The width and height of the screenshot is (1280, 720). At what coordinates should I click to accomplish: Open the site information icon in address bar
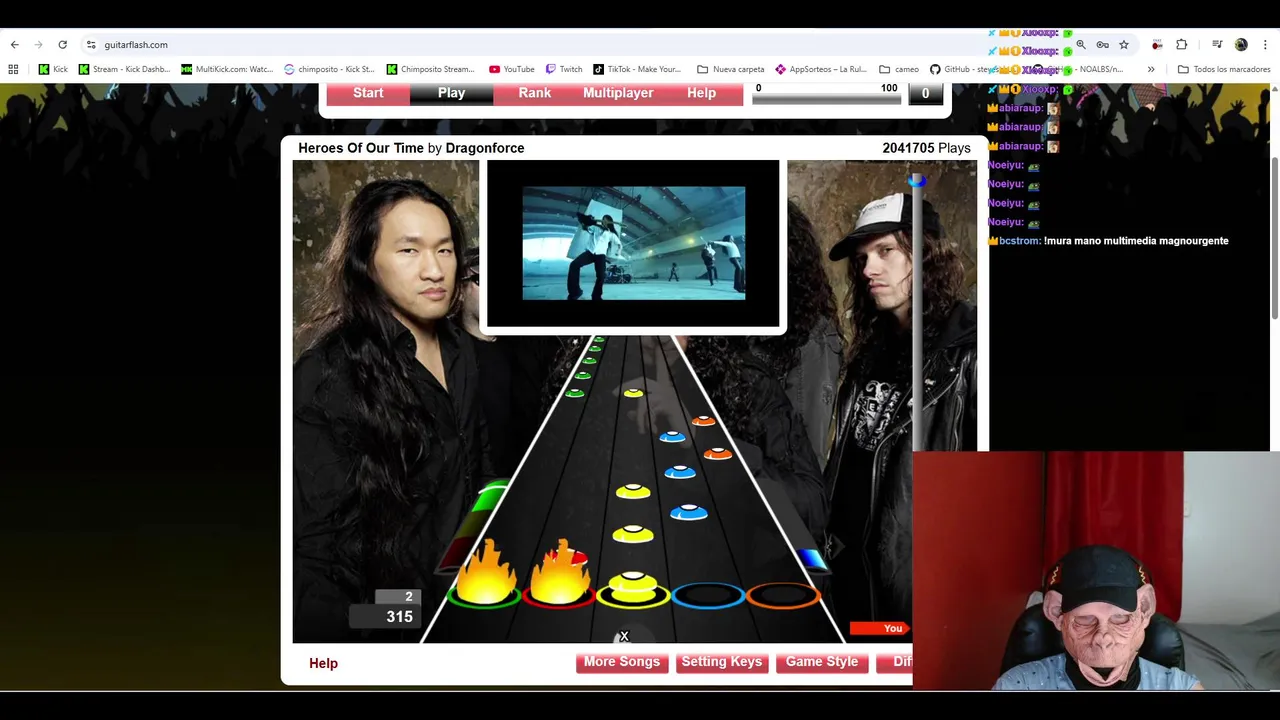[91, 44]
